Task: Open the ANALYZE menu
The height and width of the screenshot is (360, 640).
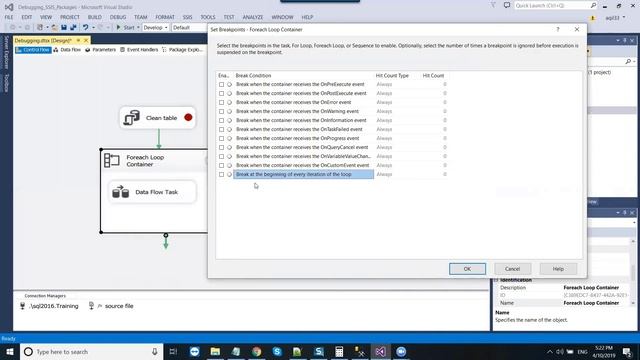Action: 253,17
